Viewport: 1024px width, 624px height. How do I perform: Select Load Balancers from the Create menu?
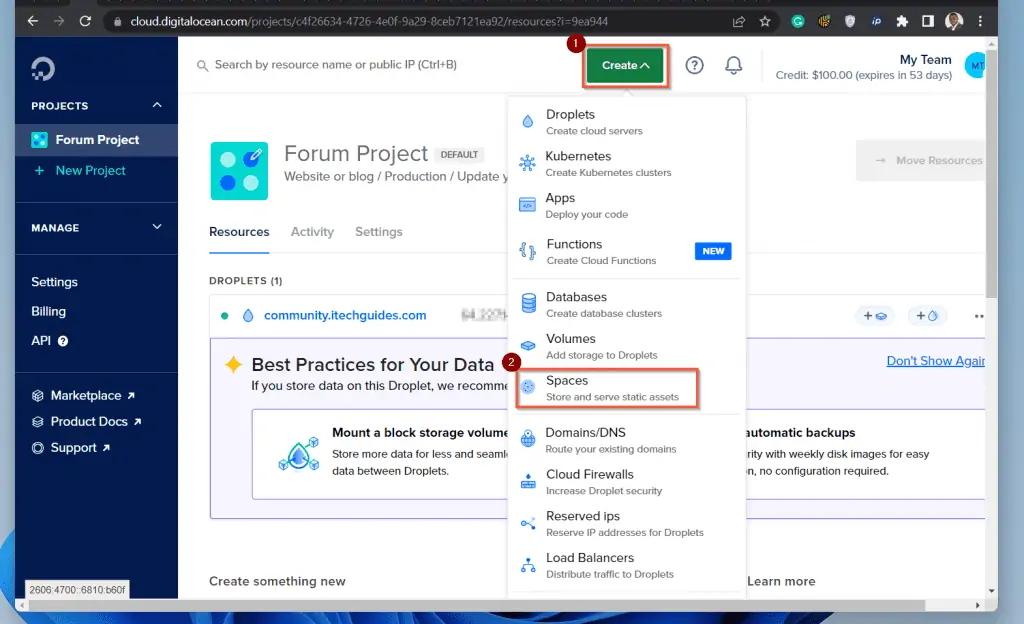pyautogui.click(x=626, y=566)
